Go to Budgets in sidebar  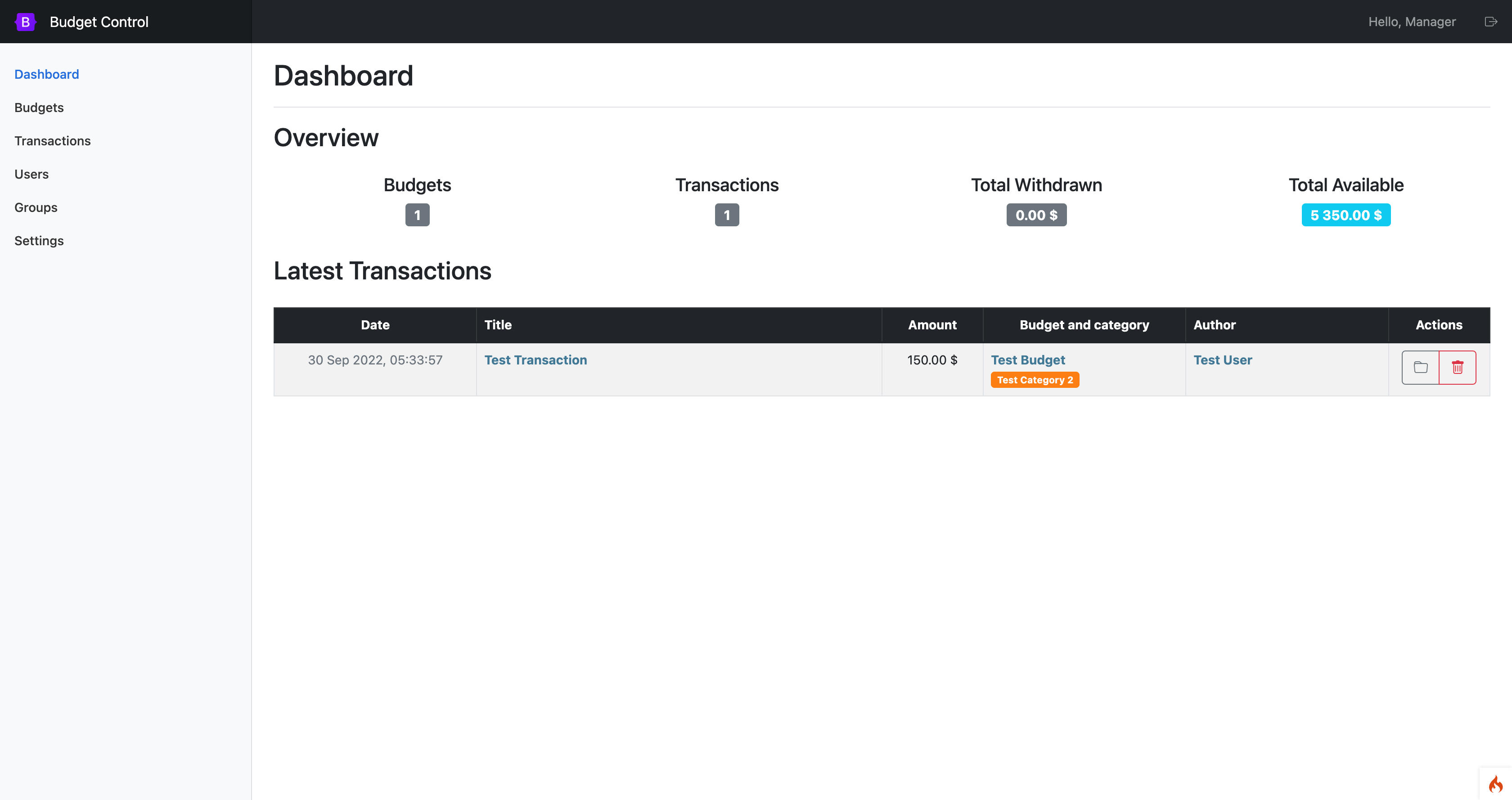point(39,108)
